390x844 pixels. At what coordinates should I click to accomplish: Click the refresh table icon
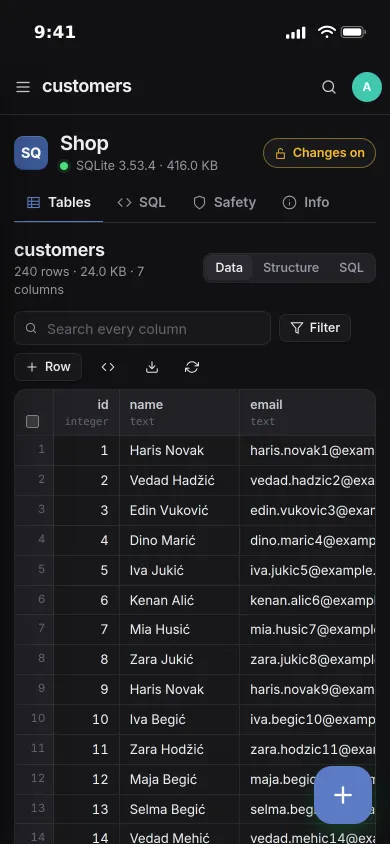(192, 367)
